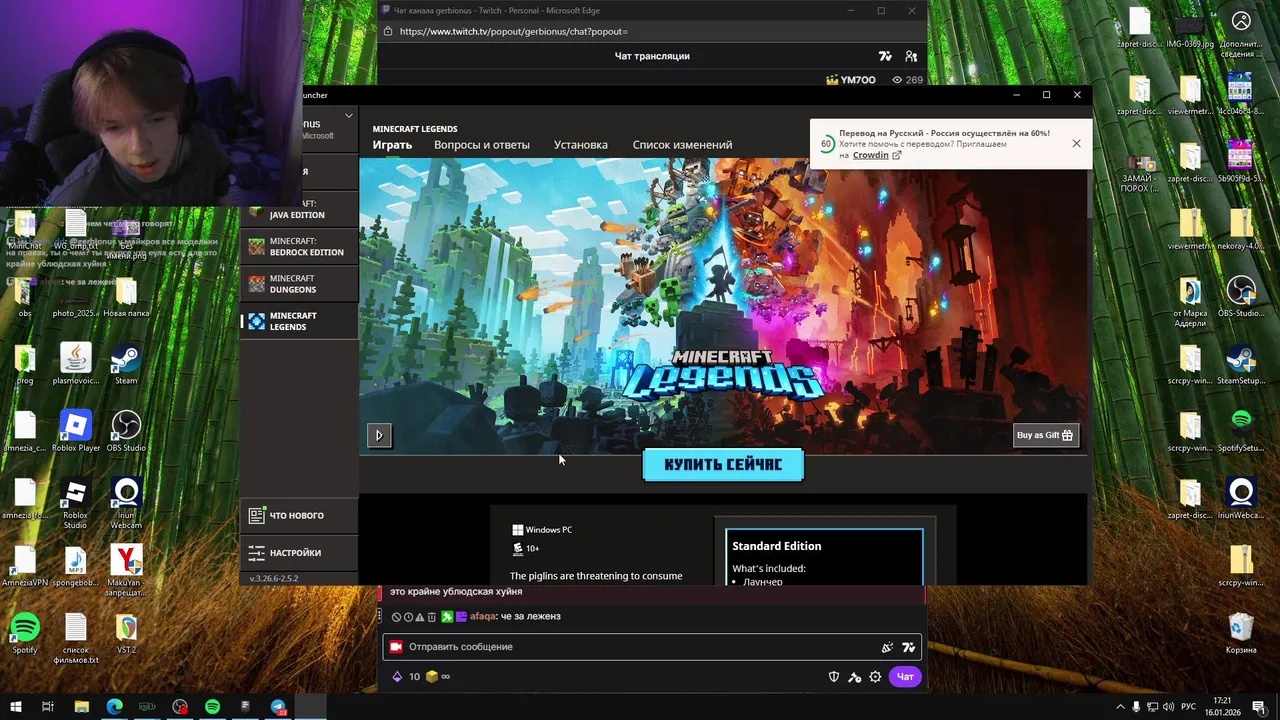
Task: Expand the launcher account dropdown chevron
Action: tap(348, 116)
